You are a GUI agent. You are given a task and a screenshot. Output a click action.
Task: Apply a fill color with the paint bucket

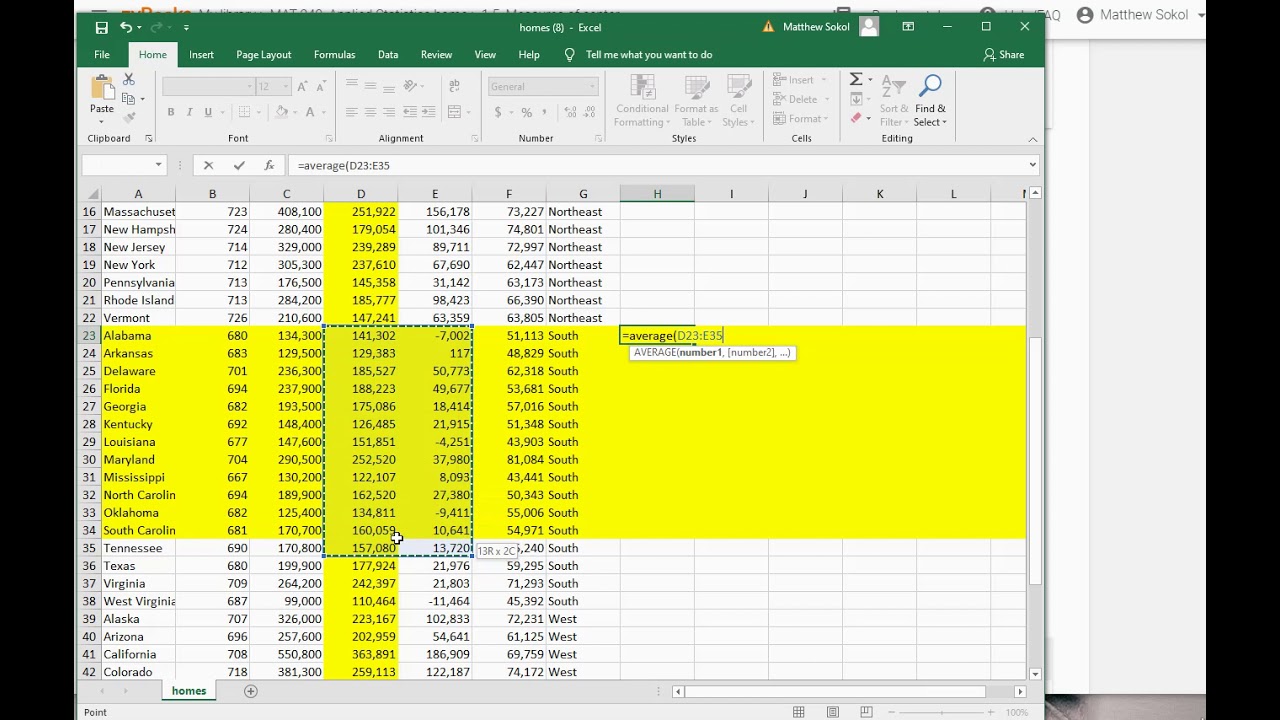coord(282,112)
